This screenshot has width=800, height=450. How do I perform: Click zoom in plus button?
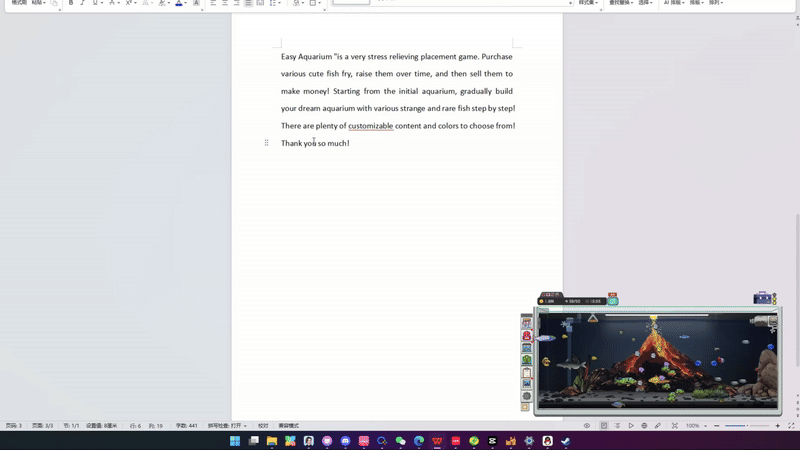[778, 426]
